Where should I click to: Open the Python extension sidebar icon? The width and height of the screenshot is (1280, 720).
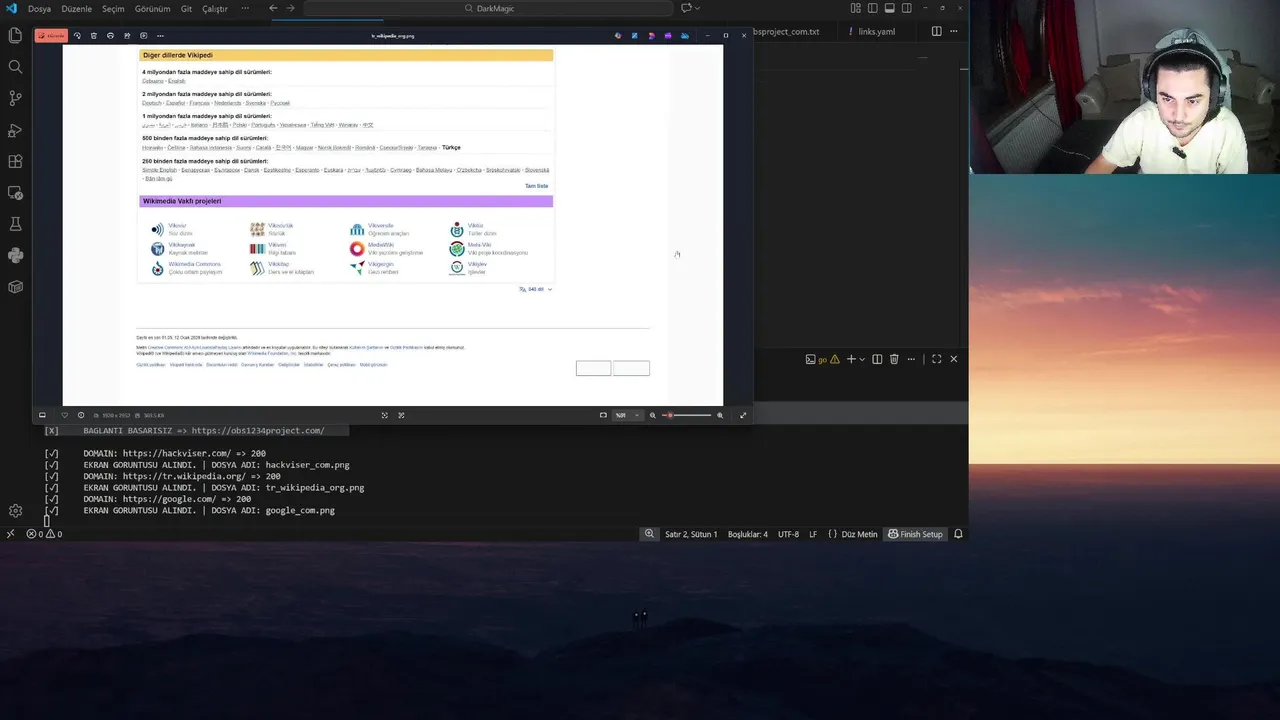[x=15, y=255]
